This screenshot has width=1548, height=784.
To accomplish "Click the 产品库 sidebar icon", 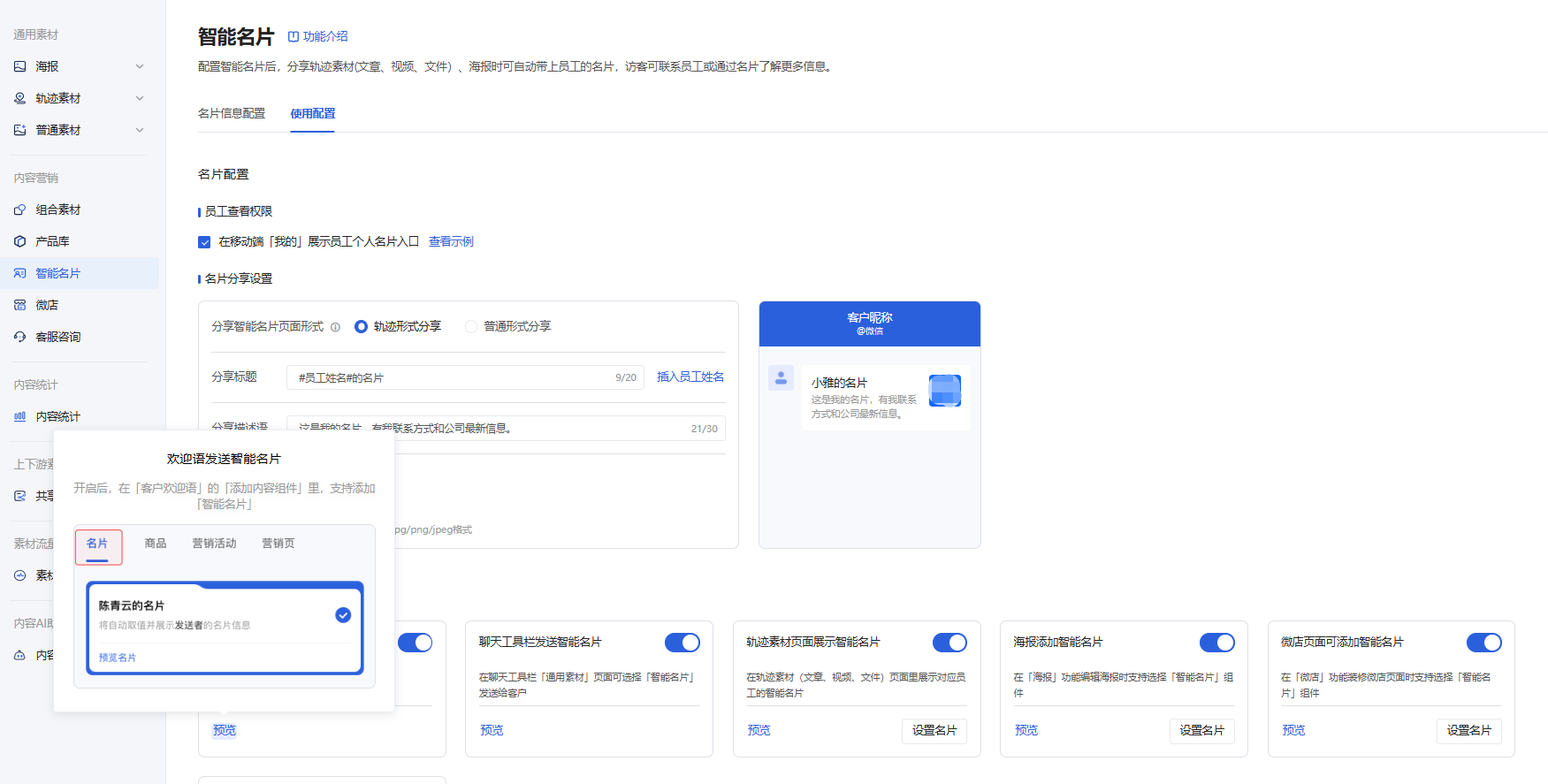I will (20, 241).
